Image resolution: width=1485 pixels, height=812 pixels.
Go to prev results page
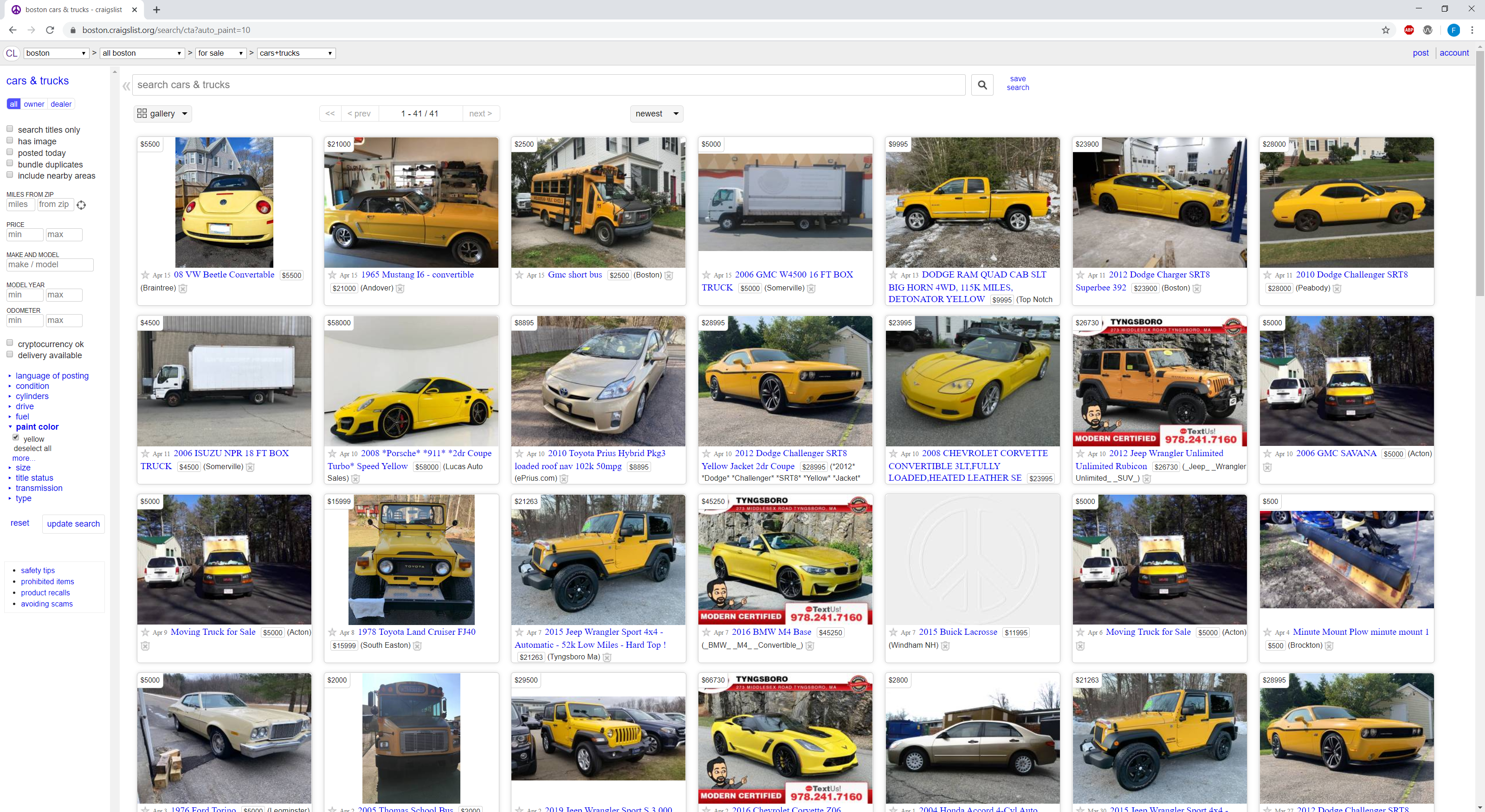(359, 114)
